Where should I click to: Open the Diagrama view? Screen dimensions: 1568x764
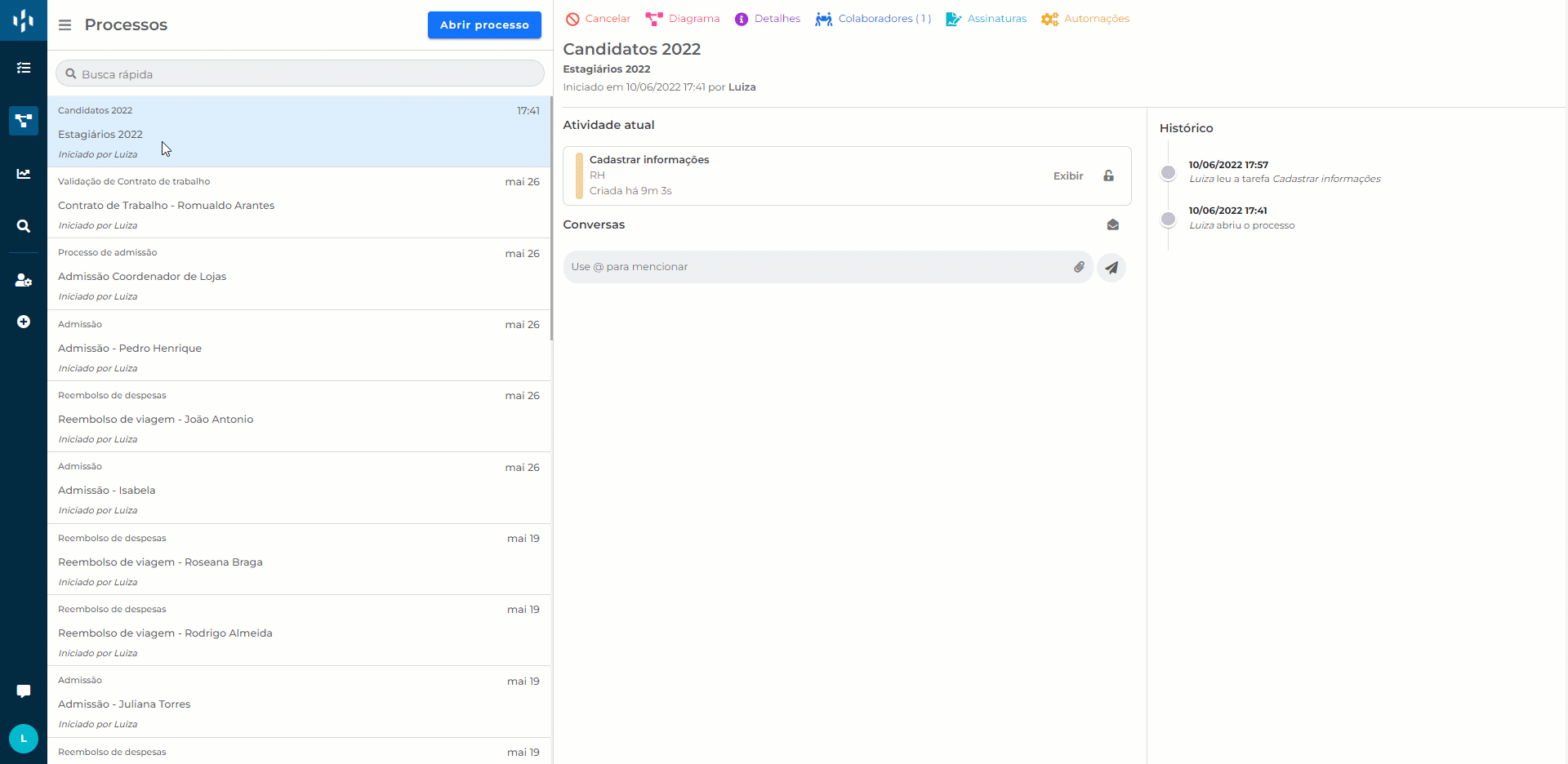(683, 19)
